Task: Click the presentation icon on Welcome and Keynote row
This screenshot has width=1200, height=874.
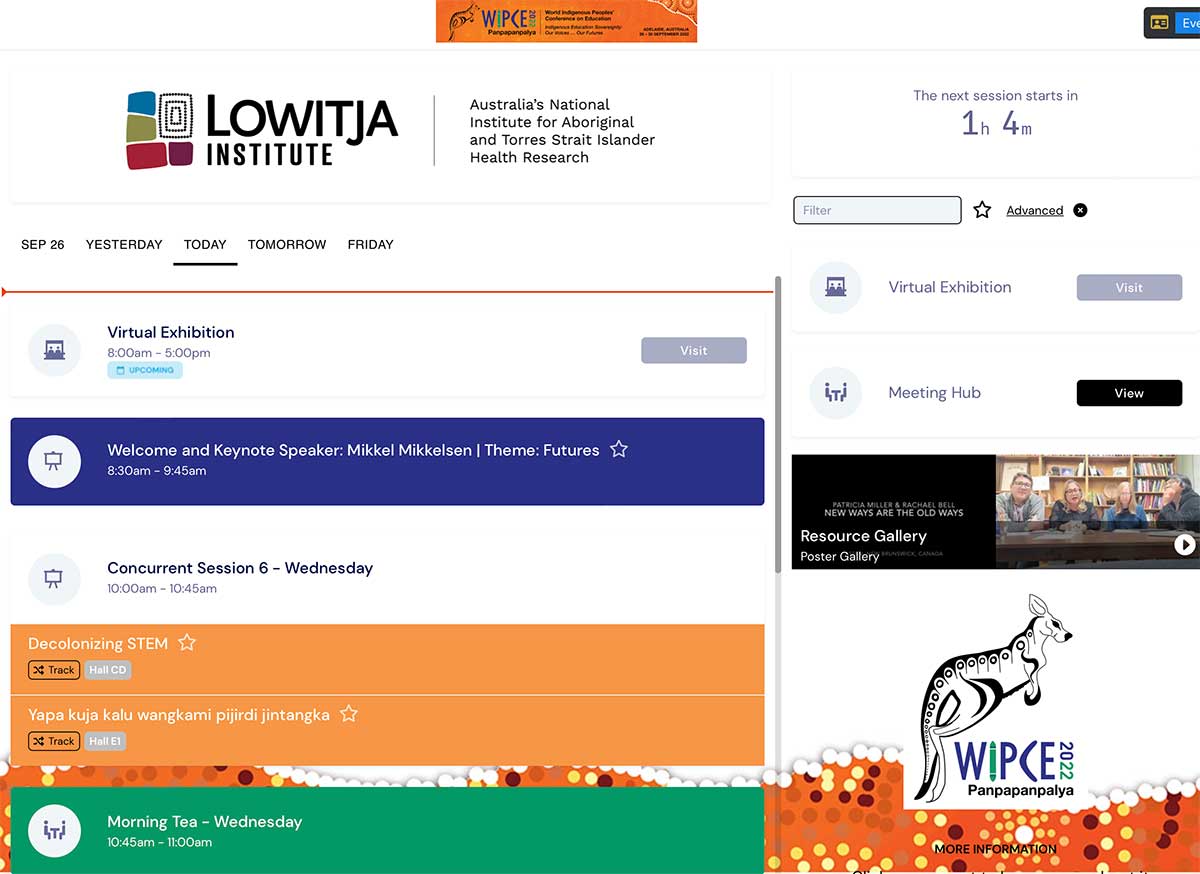Action: click(54, 461)
